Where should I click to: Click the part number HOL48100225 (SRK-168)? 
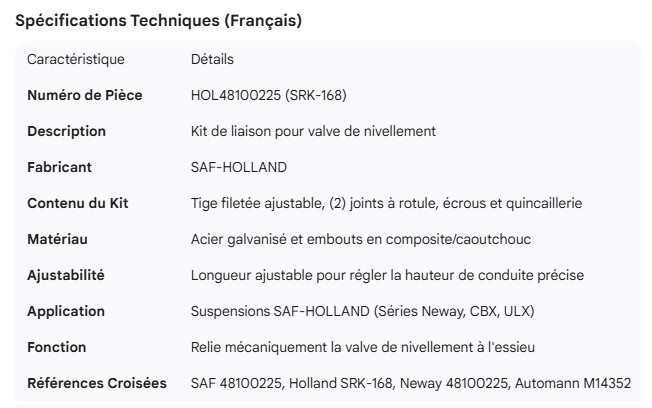[x=268, y=95]
